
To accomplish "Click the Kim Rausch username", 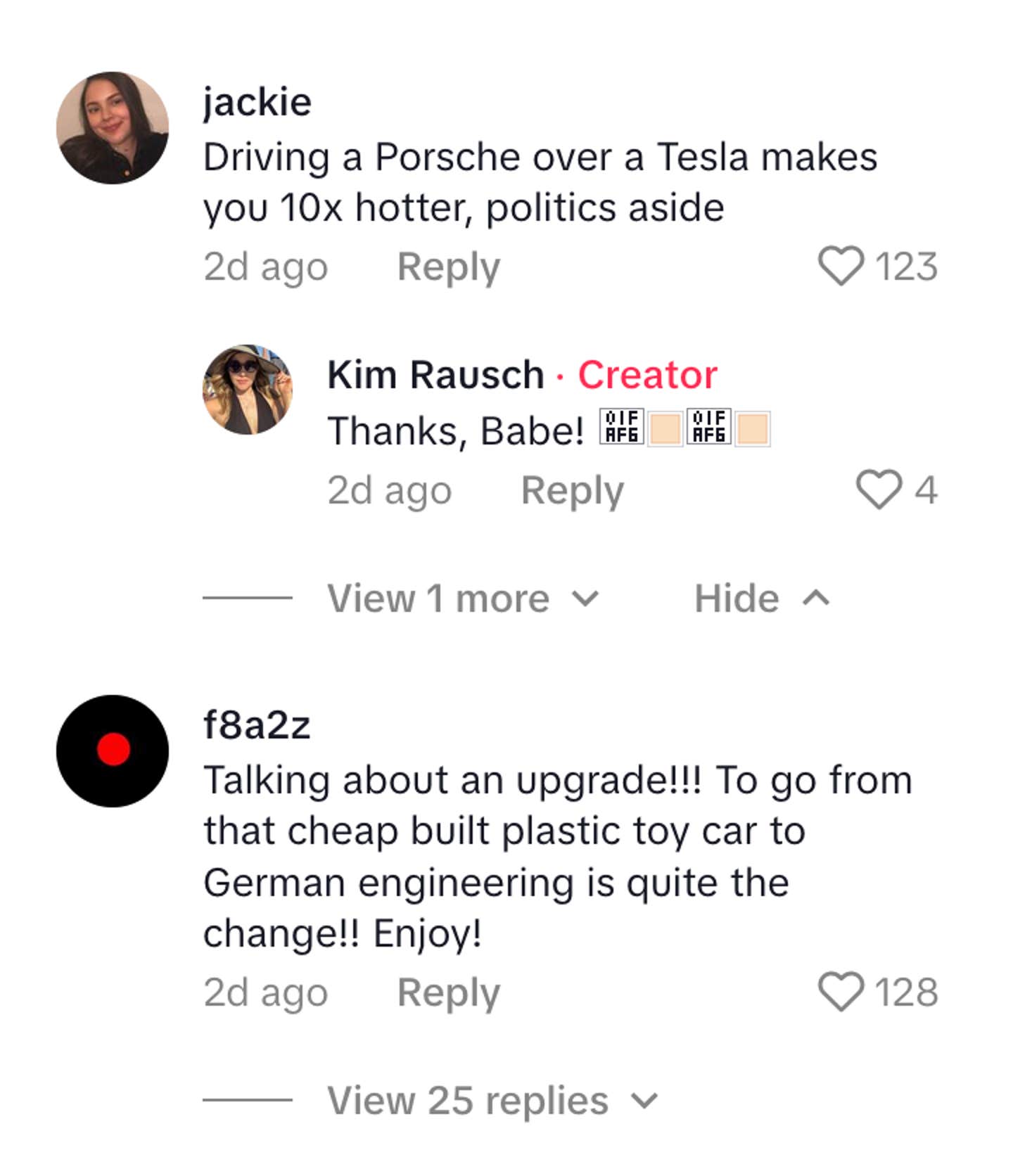I will pyautogui.click(x=435, y=376).
